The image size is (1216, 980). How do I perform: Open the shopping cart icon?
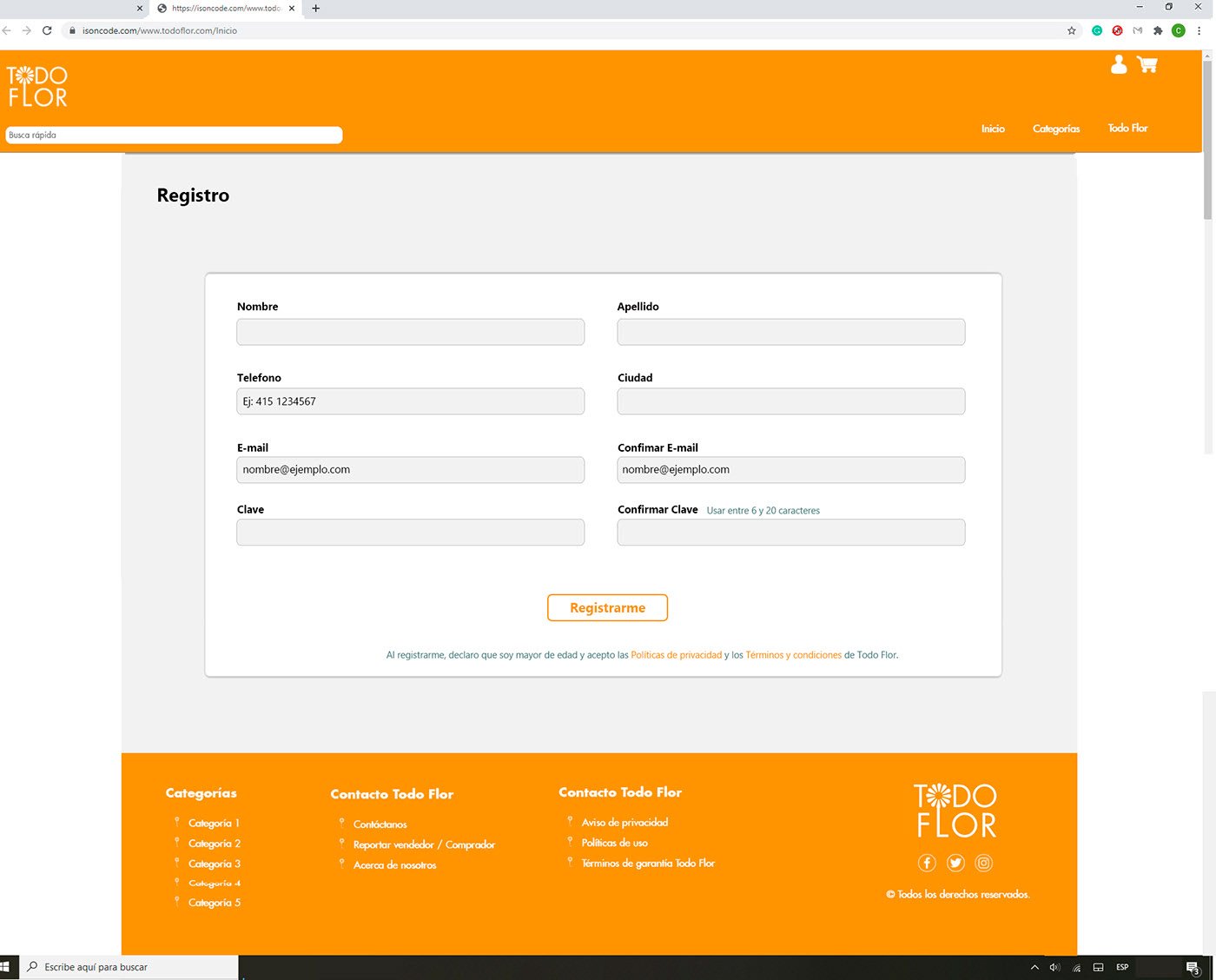click(x=1147, y=65)
